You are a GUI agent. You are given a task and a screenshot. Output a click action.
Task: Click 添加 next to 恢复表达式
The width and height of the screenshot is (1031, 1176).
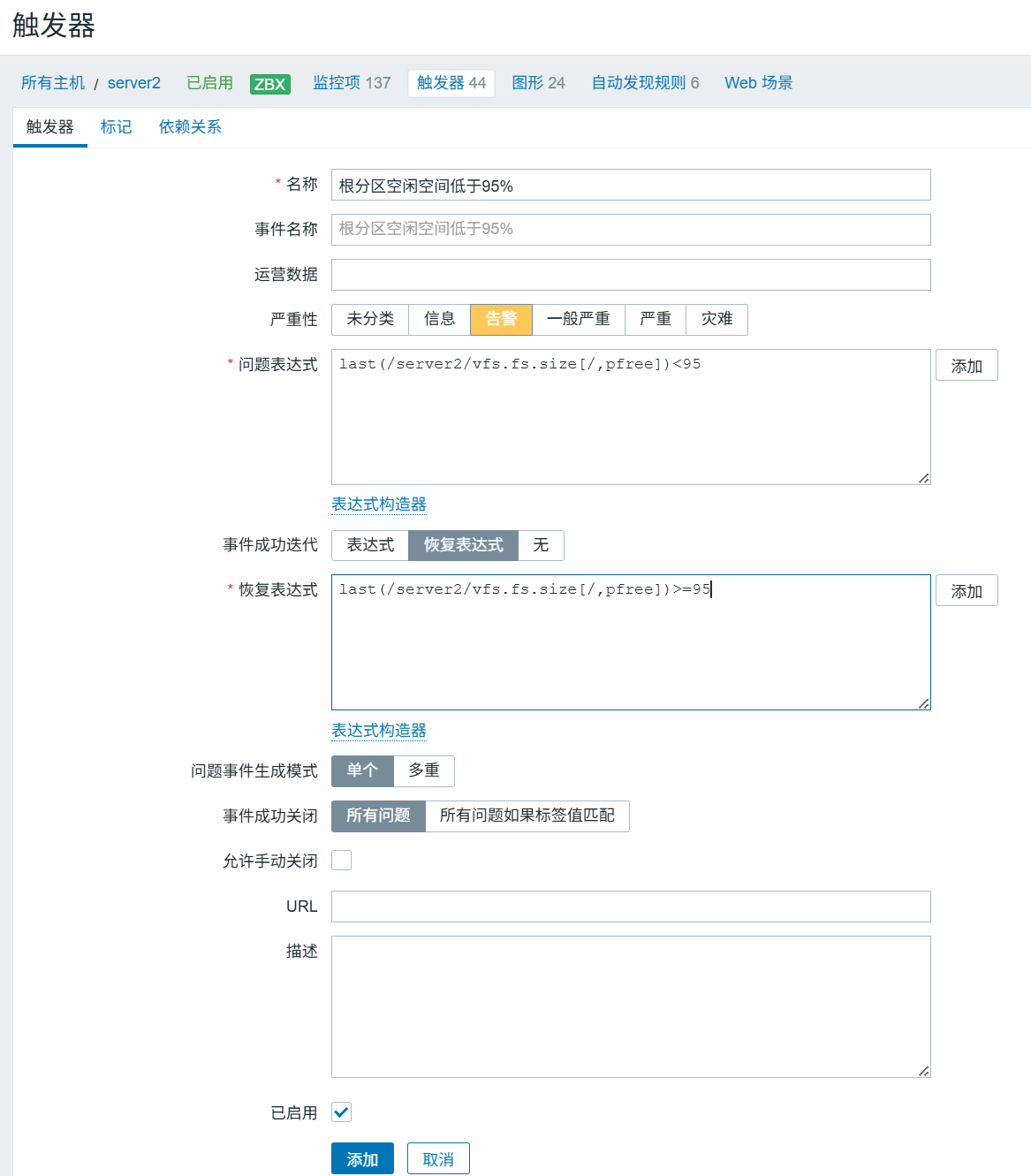click(x=967, y=591)
